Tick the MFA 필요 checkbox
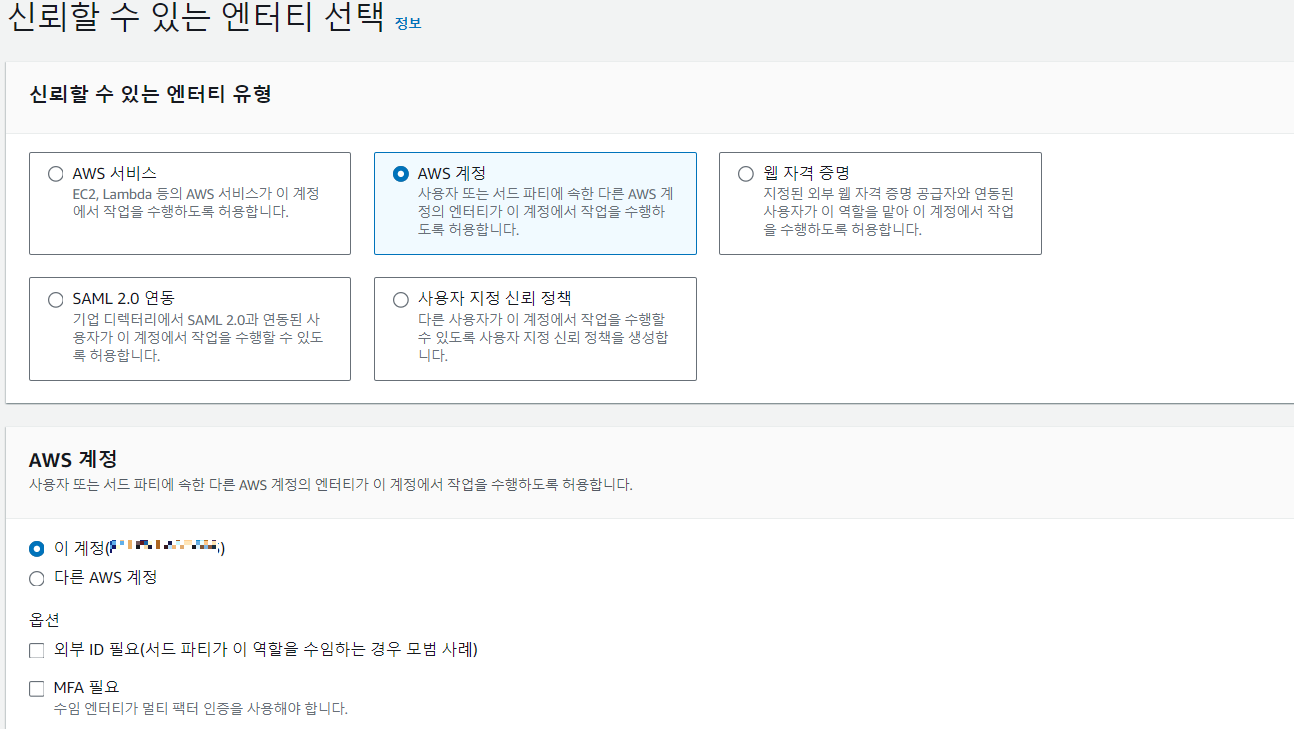 coord(37,688)
